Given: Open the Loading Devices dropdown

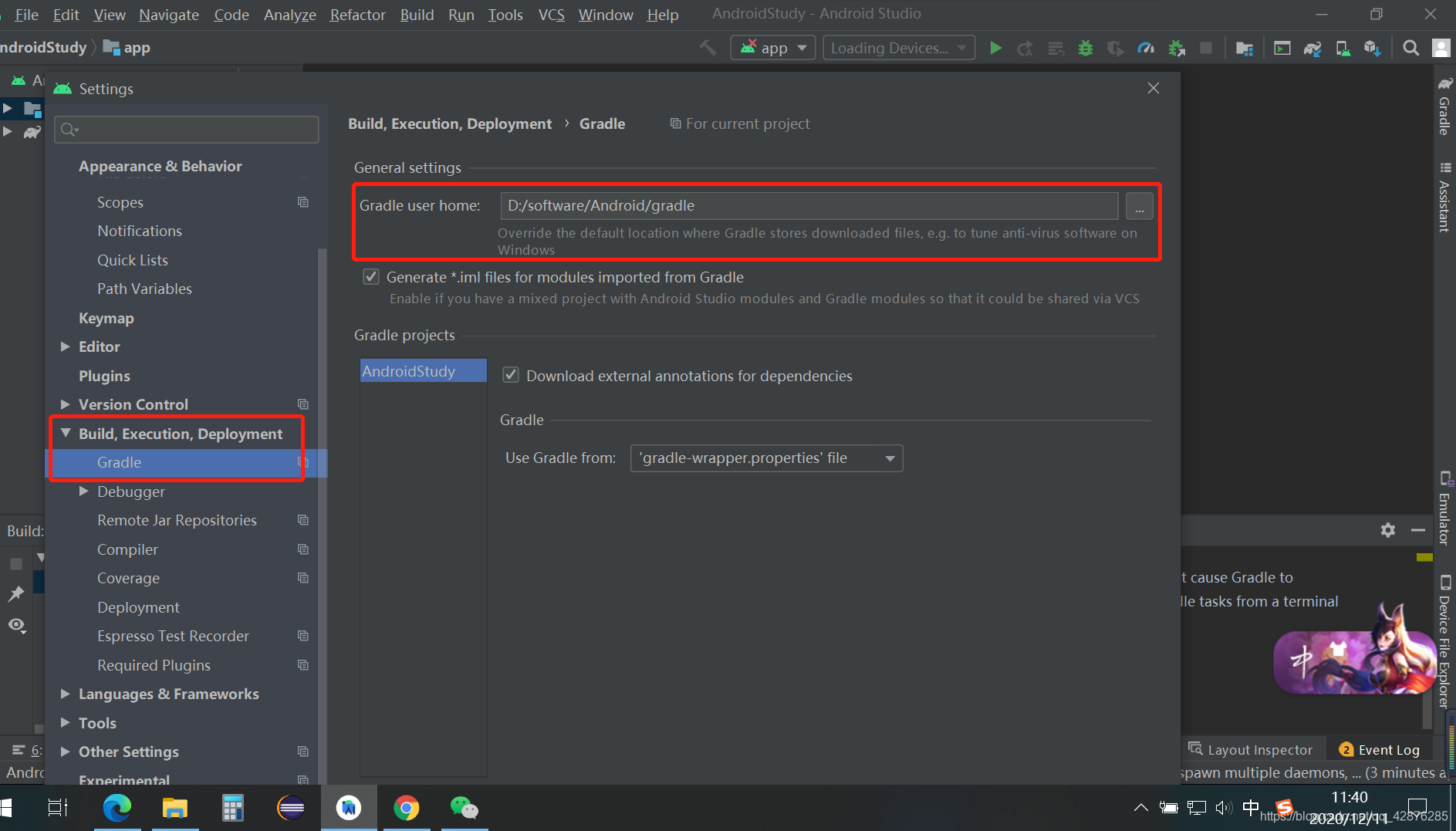Looking at the screenshot, I should [898, 48].
